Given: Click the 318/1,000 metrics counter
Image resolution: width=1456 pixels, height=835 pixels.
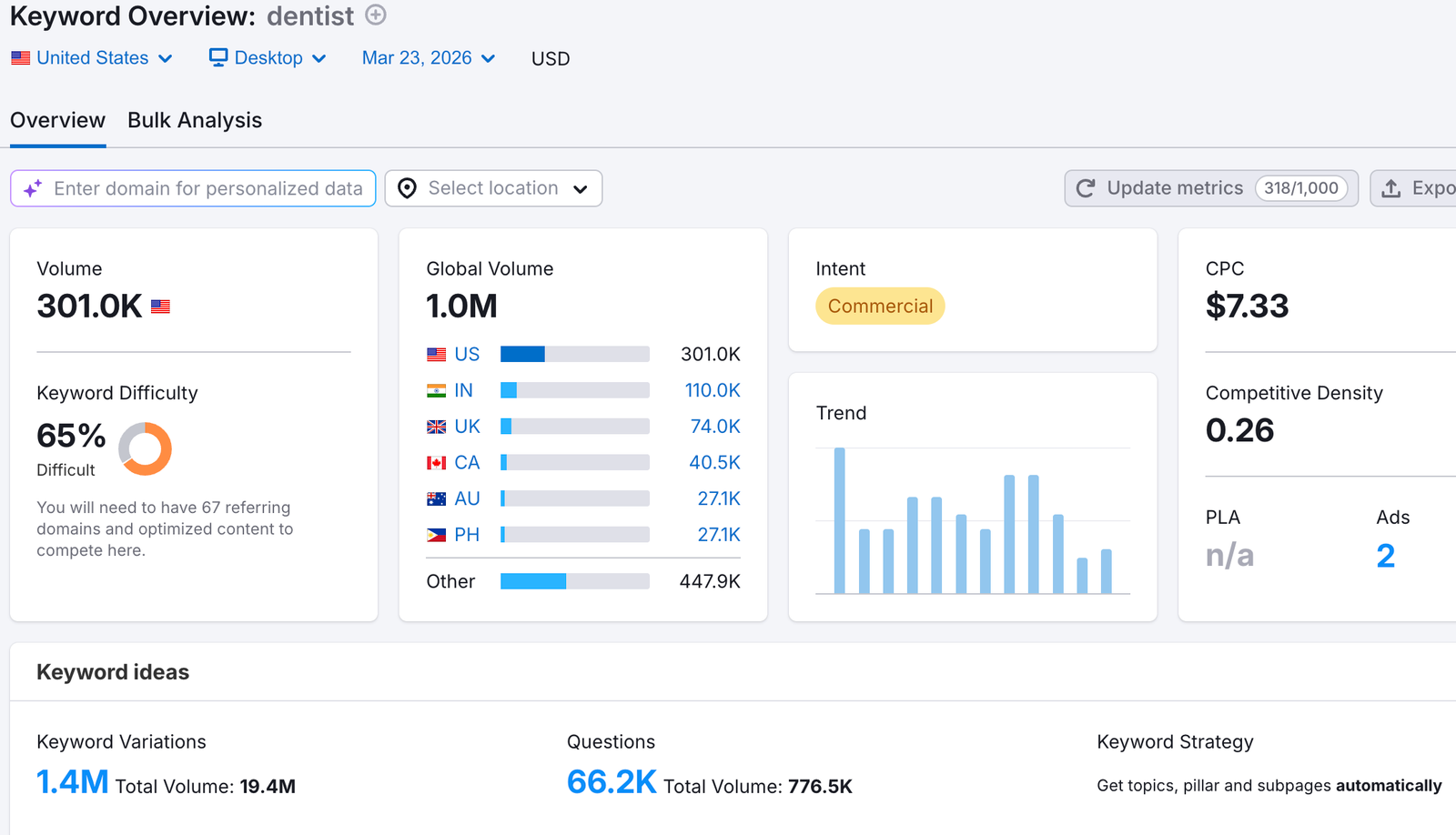Looking at the screenshot, I should pyautogui.click(x=1301, y=188).
